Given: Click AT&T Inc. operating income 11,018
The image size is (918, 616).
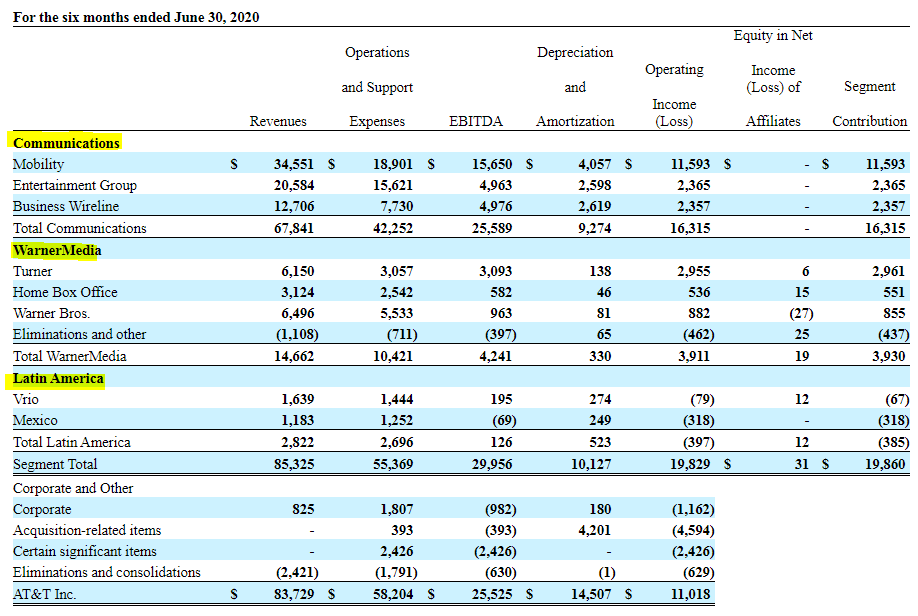Looking at the screenshot, I should coord(690,594).
